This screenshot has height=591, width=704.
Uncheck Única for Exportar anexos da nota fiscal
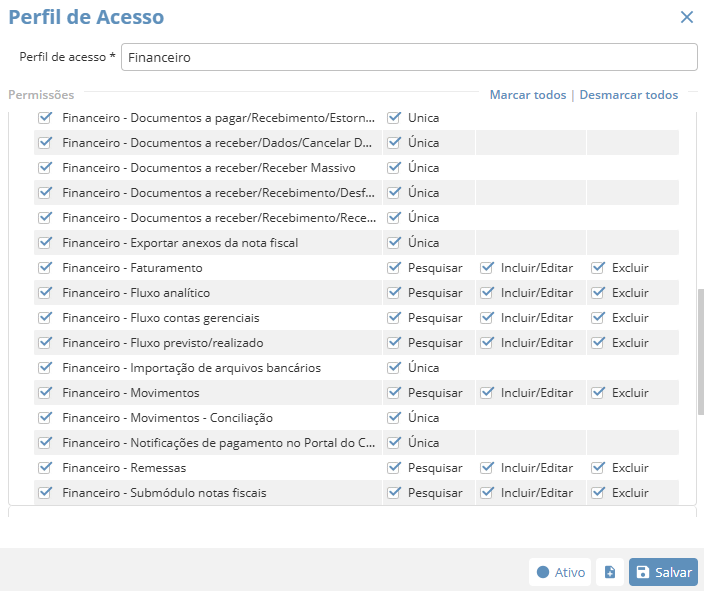tap(394, 243)
